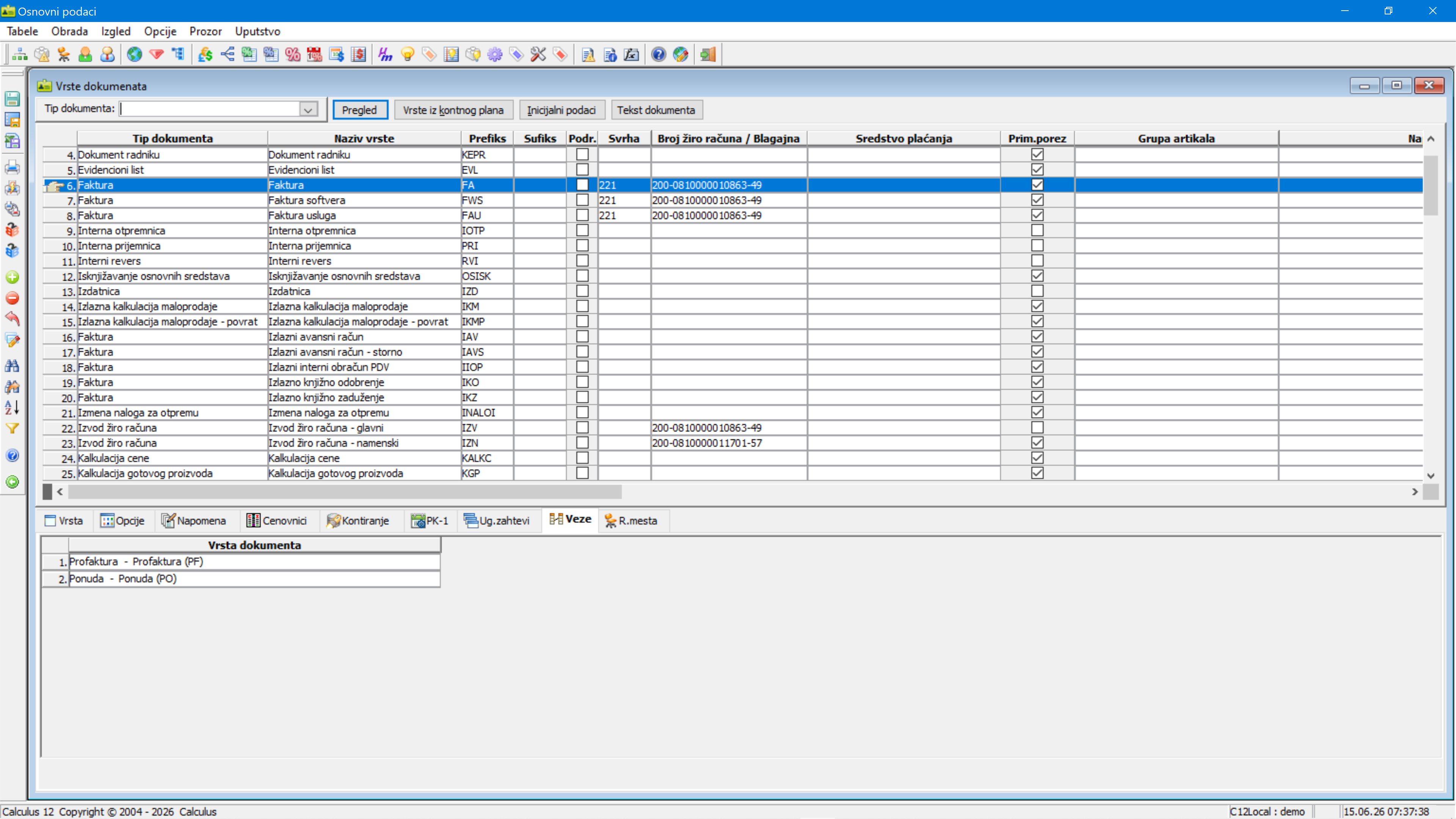This screenshot has height=819, width=1456.
Task: Click the exit door icon at the end of the toolbar
Action: click(x=708, y=54)
